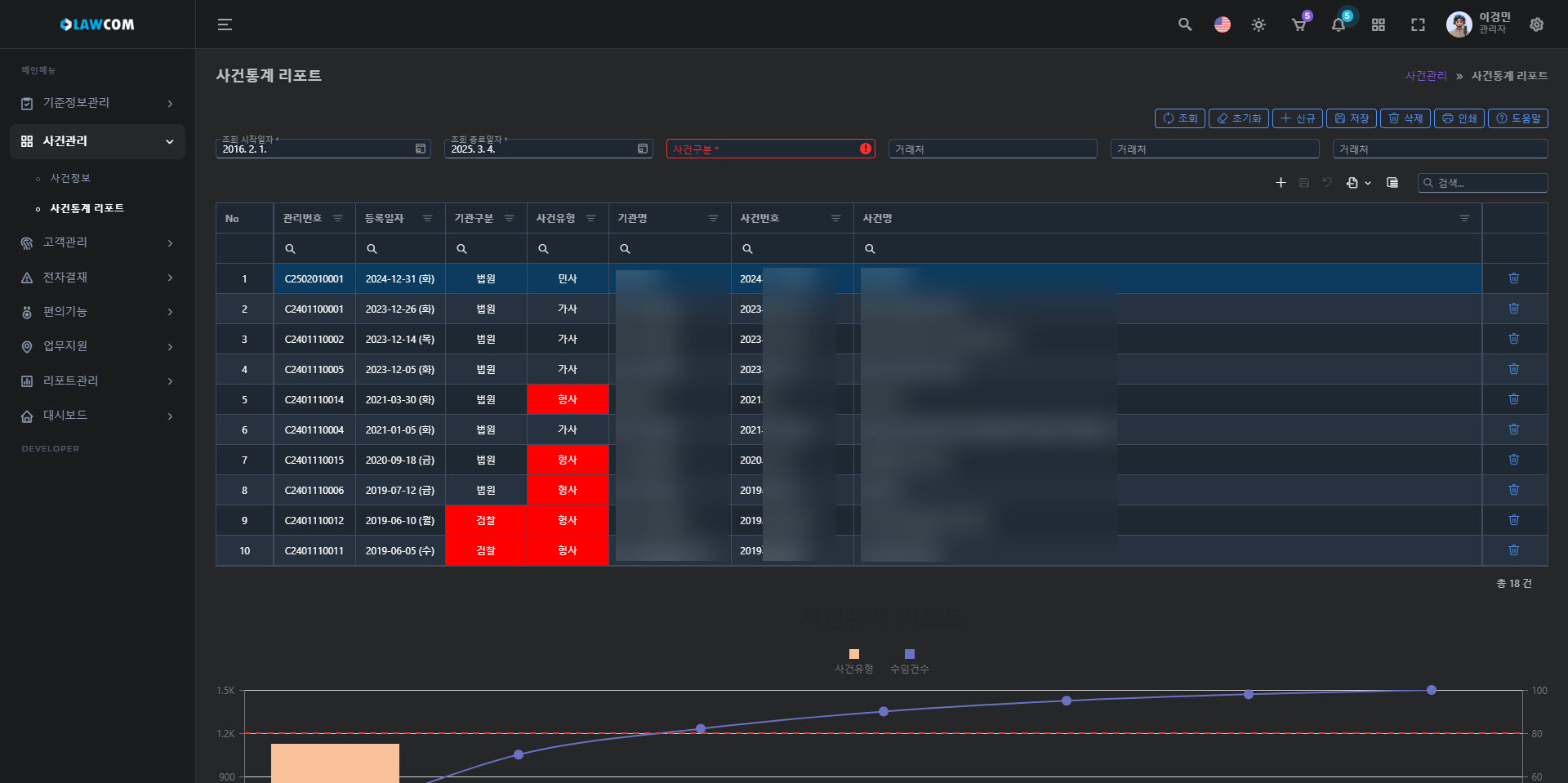Expand 전자결재 menu

coord(97,278)
